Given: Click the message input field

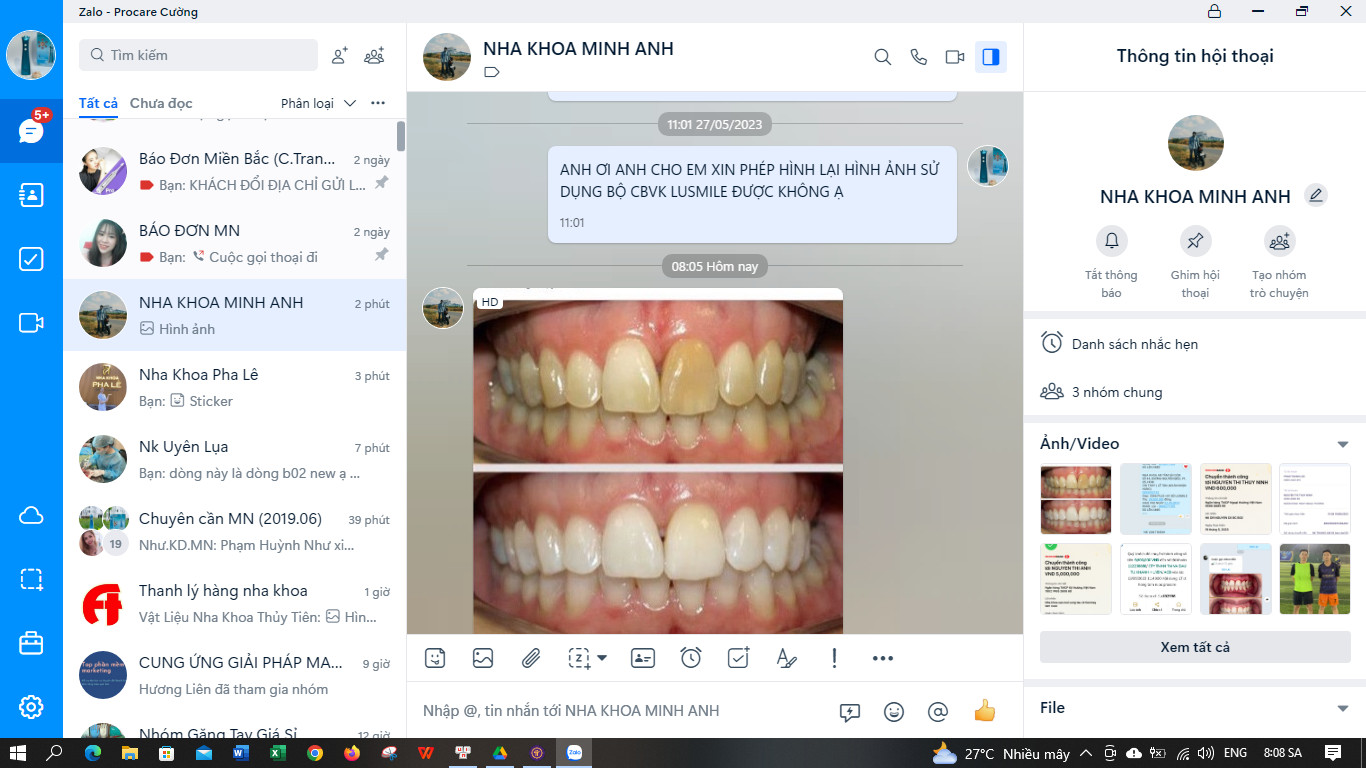Looking at the screenshot, I should [x=620, y=711].
